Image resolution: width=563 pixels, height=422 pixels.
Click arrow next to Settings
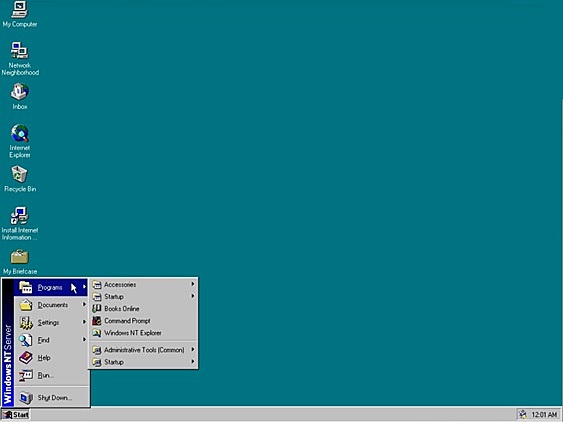click(84, 322)
